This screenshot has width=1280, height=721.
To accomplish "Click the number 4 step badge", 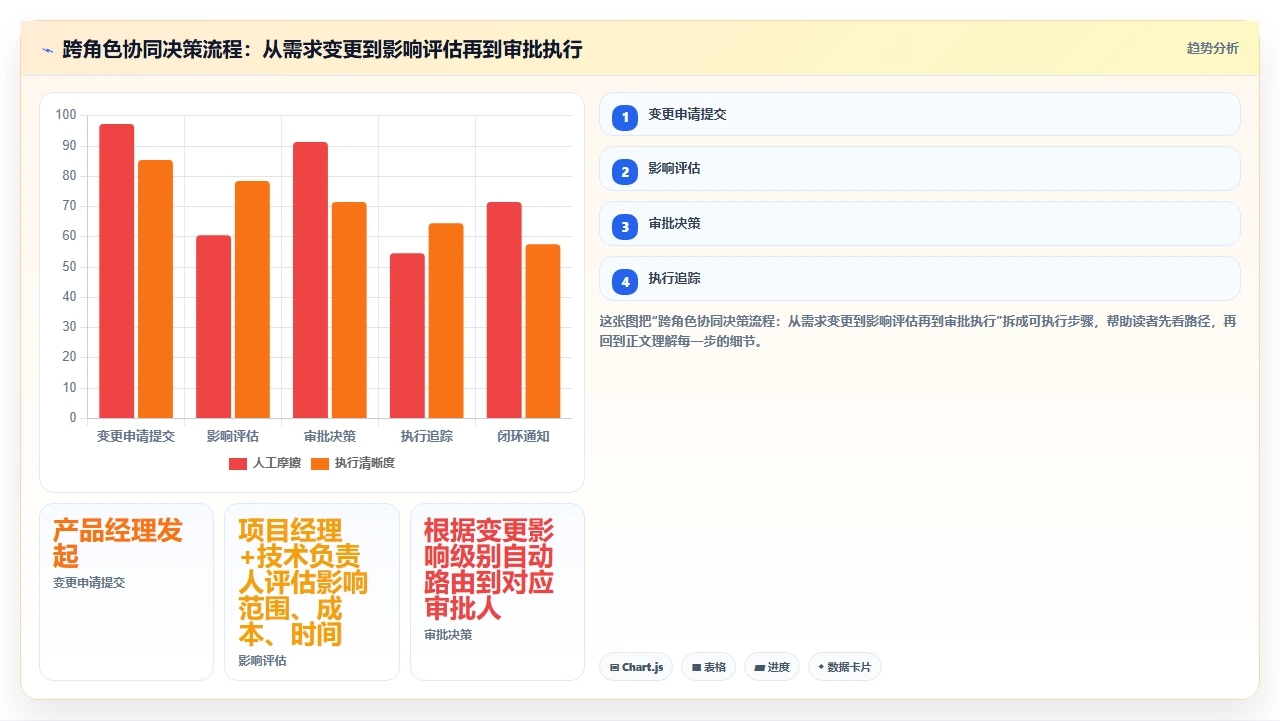I will [x=625, y=282].
